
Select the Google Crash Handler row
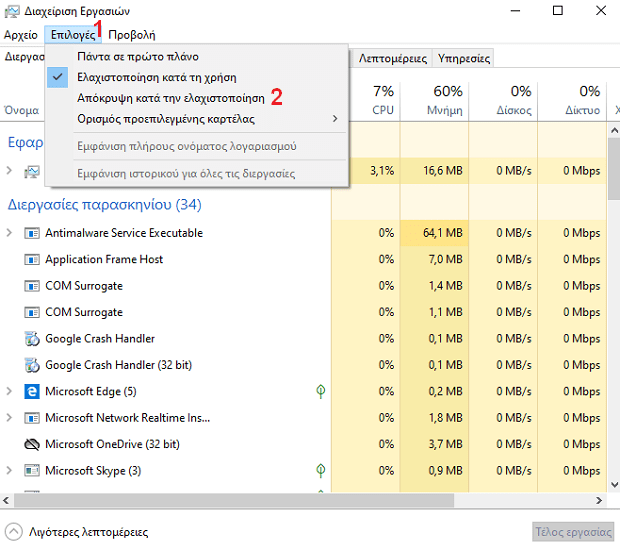[303, 339]
